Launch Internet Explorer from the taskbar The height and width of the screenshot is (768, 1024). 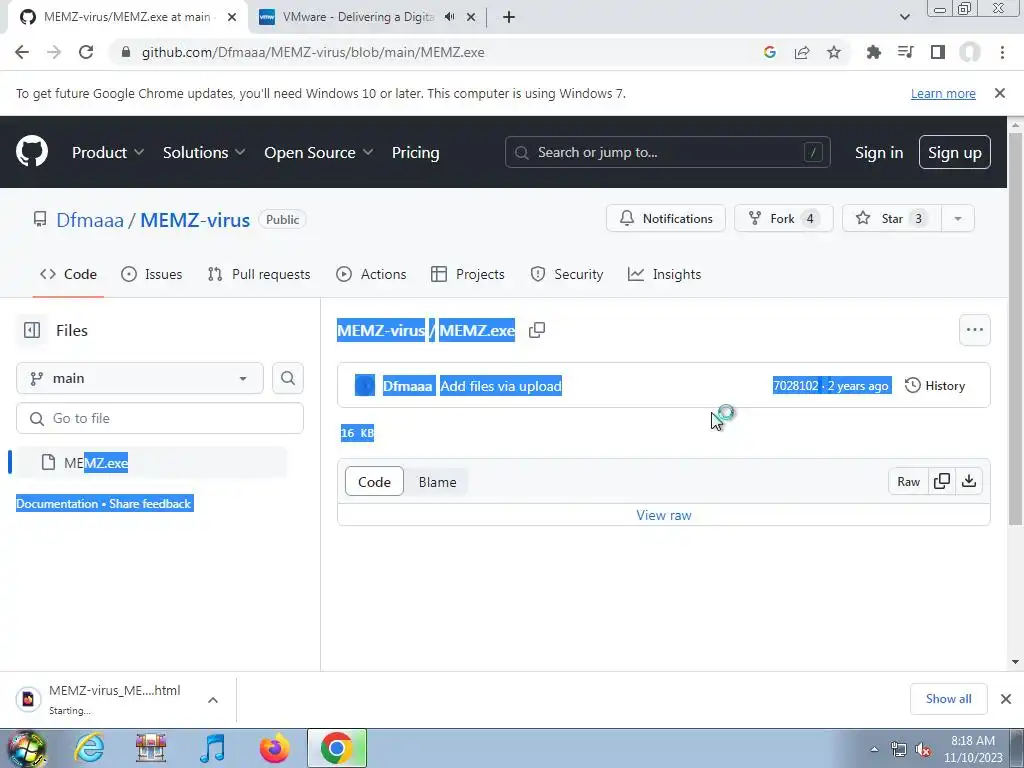89,748
